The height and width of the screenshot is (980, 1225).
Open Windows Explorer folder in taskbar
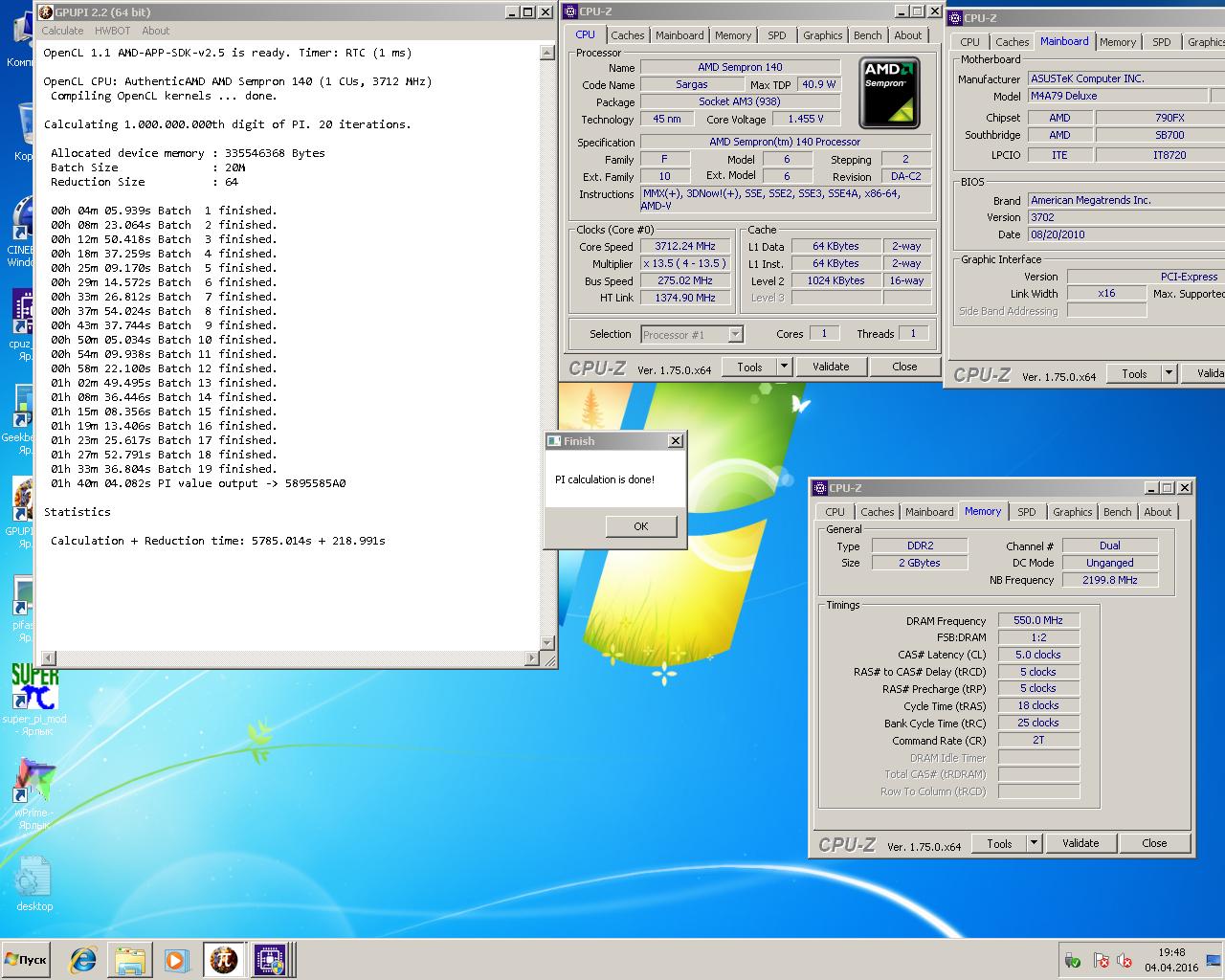point(130,960)
